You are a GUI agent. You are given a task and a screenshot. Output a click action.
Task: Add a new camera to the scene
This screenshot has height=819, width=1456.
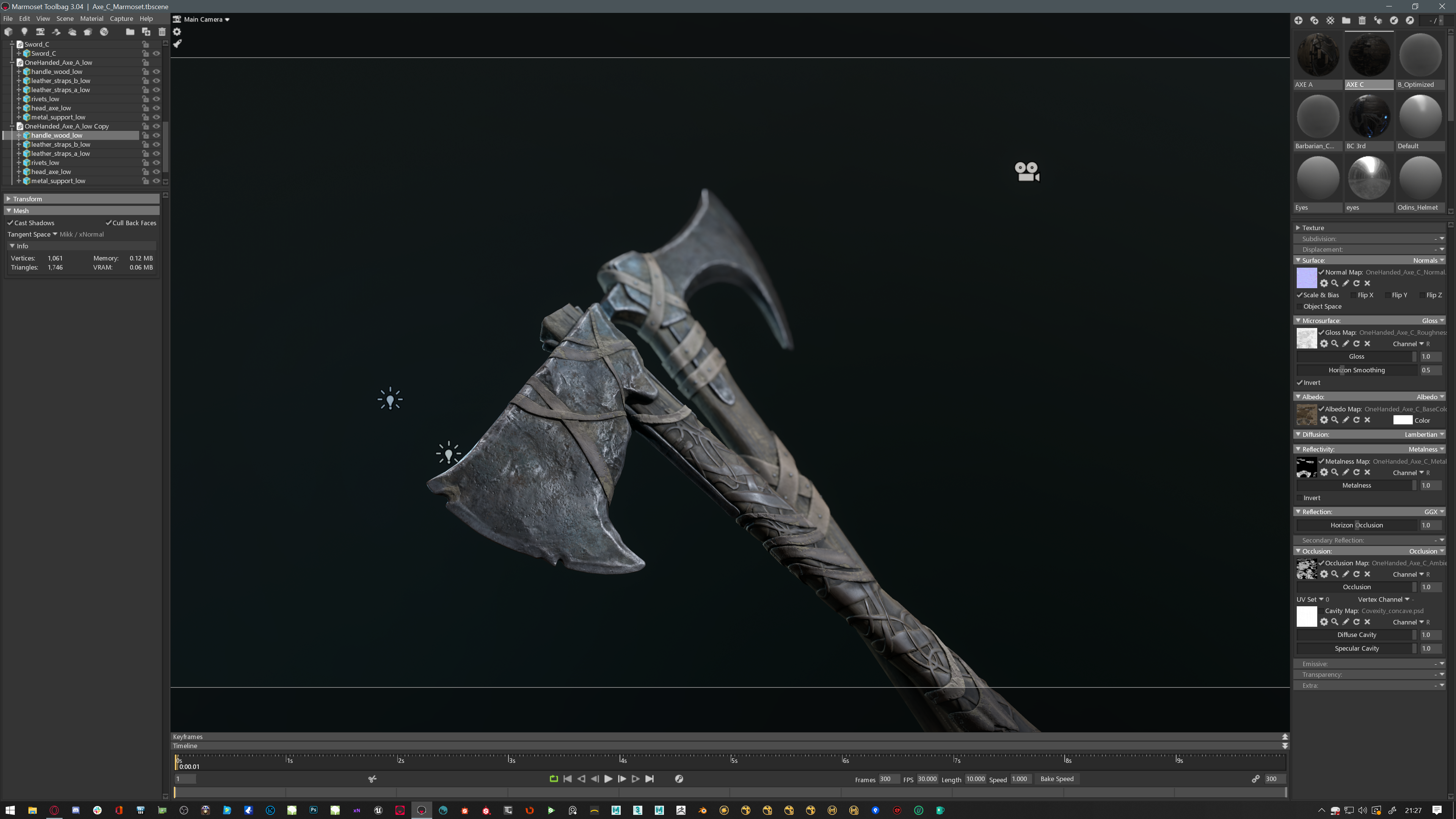pos(40,31)
